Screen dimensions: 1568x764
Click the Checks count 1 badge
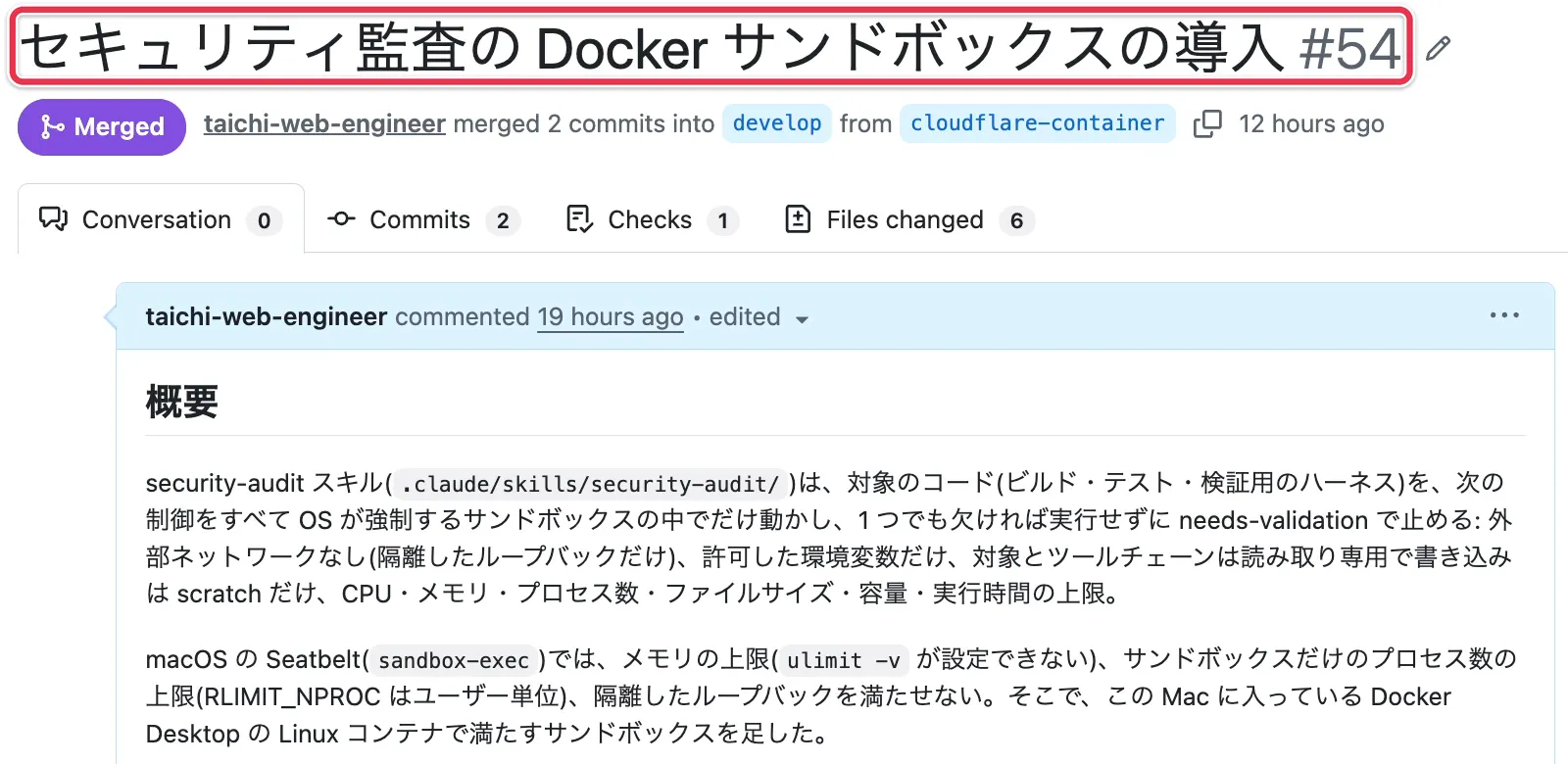pyautogui.click(x=722, y=220)
